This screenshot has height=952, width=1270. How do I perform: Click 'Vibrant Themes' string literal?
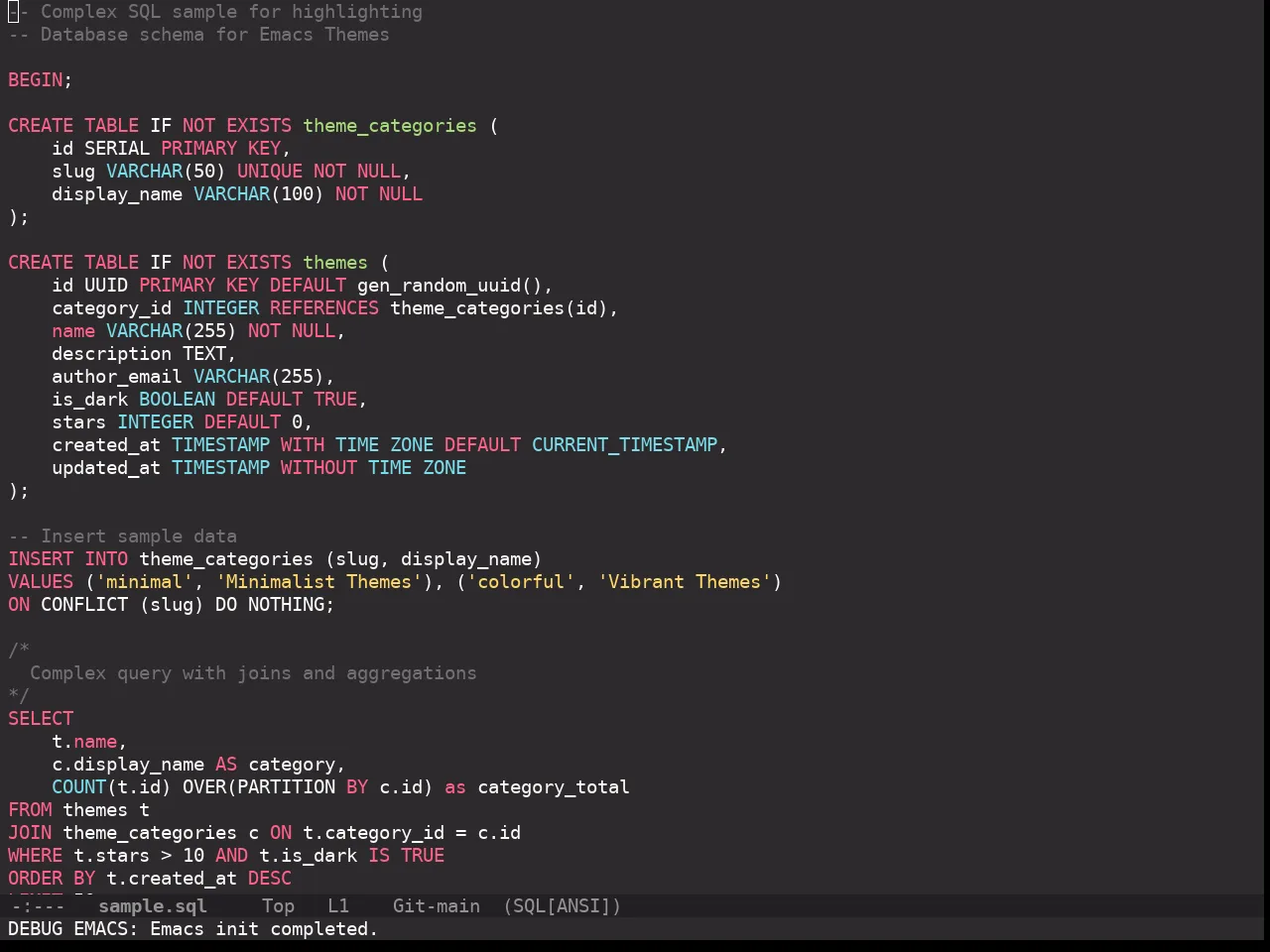(x=685, y=582)
